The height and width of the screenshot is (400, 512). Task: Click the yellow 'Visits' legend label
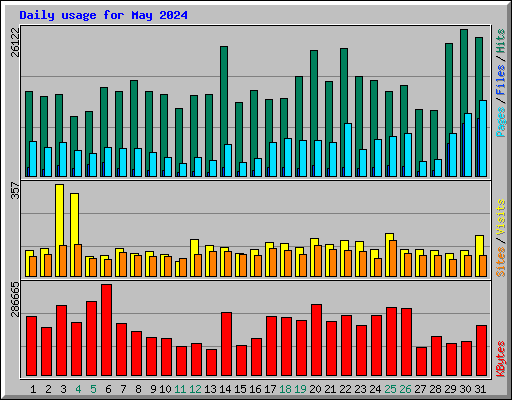500,218
